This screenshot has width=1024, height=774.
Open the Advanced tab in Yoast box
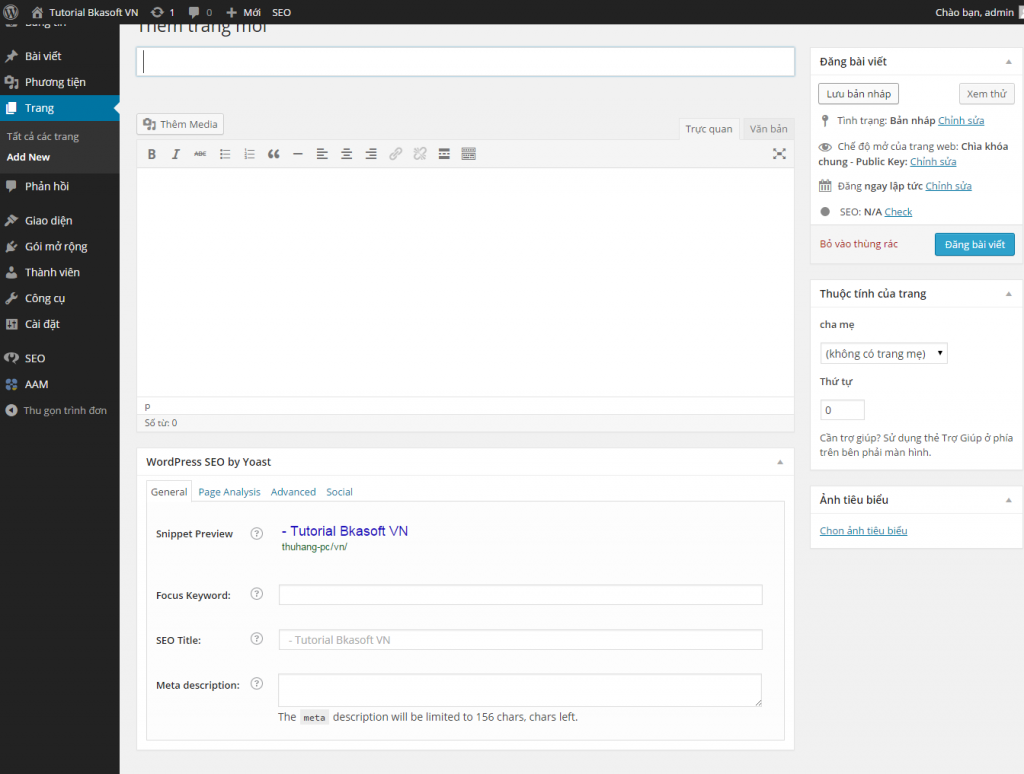click(x=293, y=492)
